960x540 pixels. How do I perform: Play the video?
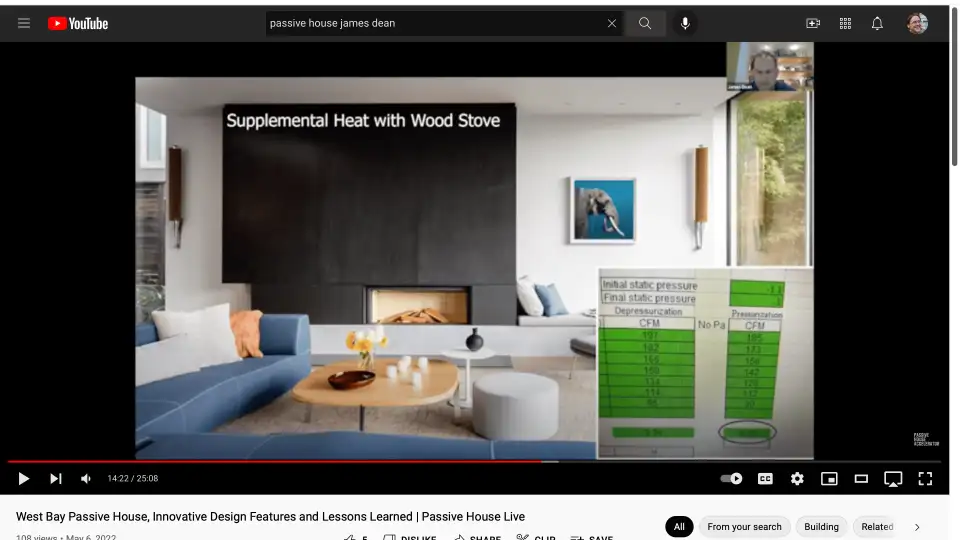(x=23, y=479)
